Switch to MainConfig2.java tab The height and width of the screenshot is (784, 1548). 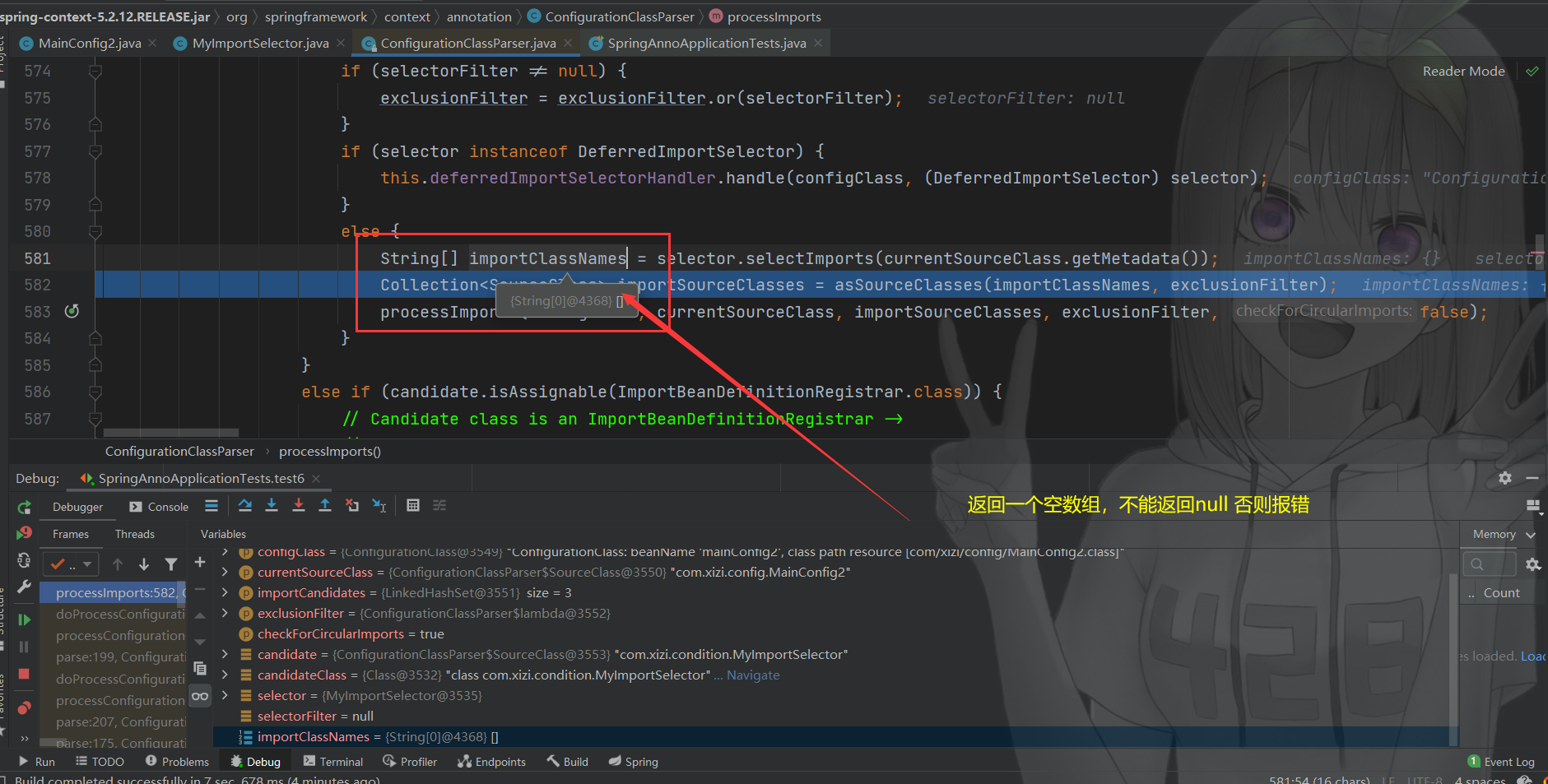[89, 43]
